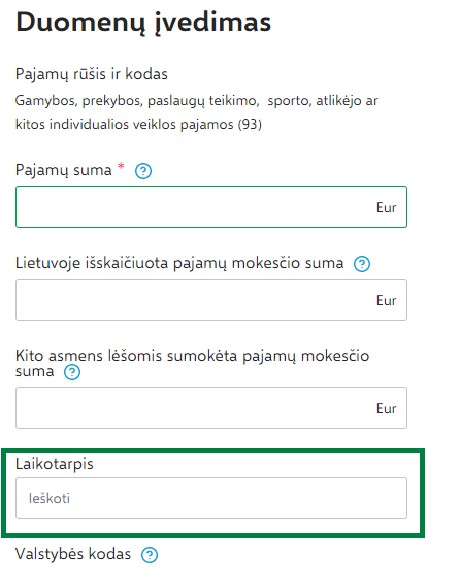Open help icon for Lietuvoje išskaičiuota pajamų mokesčio suma

click(362, 264)
